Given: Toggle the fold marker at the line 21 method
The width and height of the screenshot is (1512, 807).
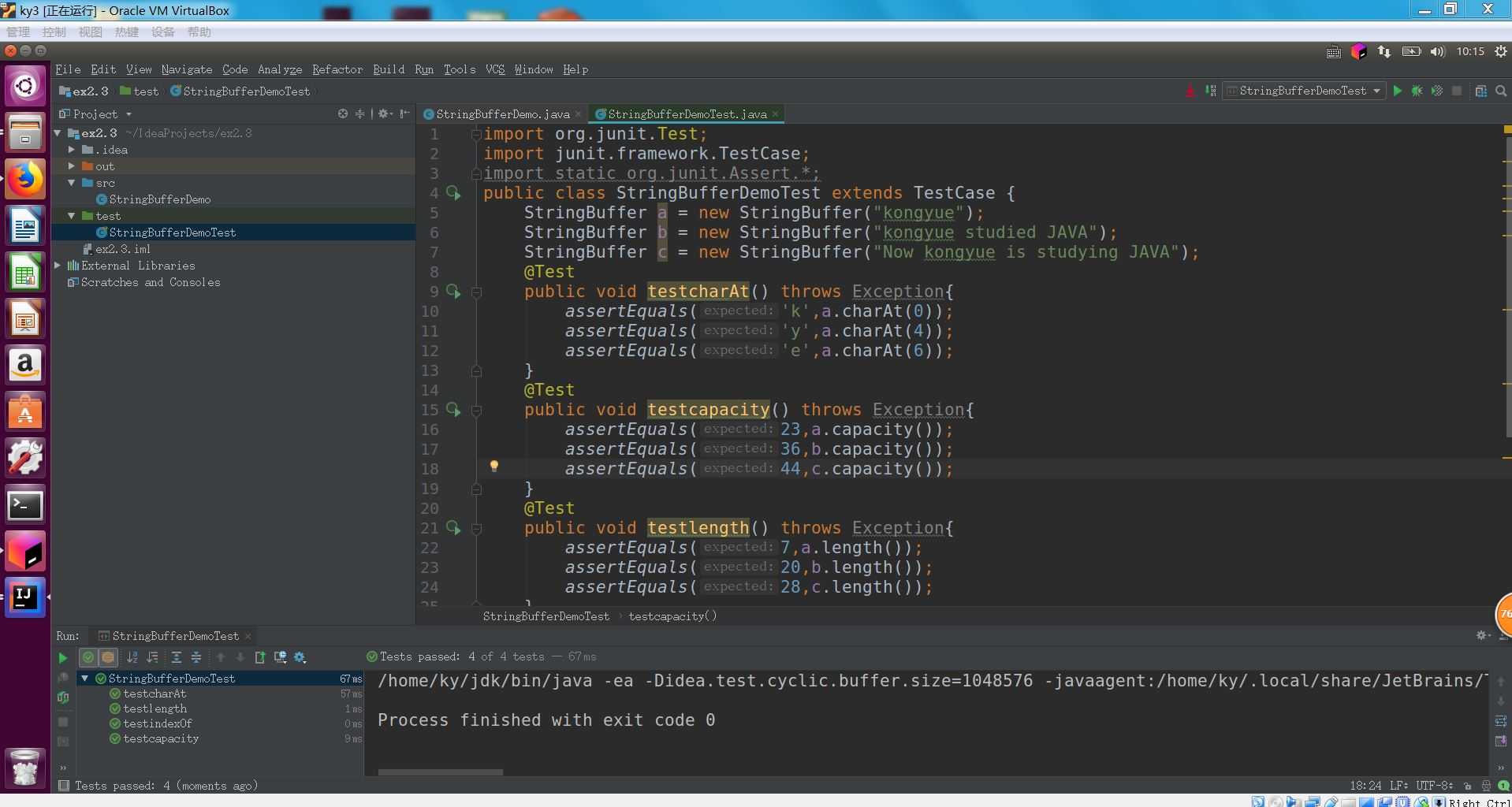Looking at the screenshot, I should pyautogui.click(x=476, y=528).
